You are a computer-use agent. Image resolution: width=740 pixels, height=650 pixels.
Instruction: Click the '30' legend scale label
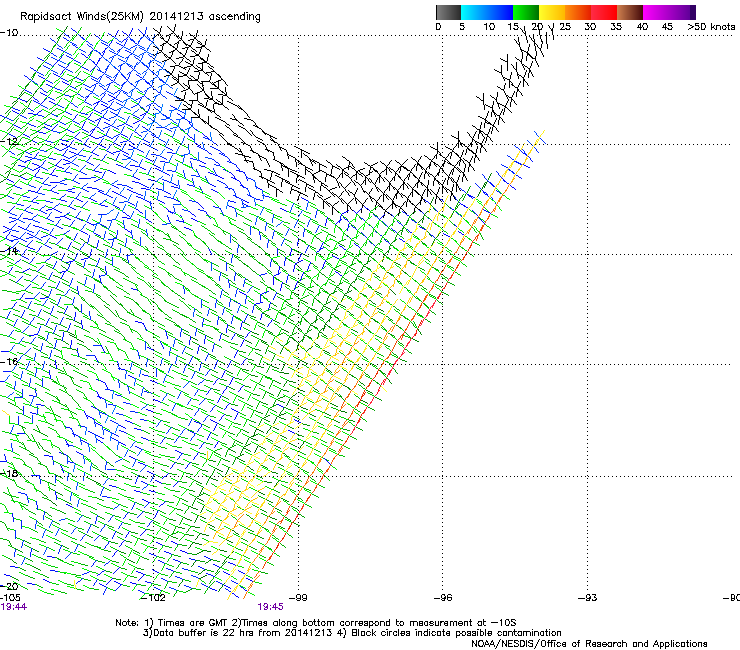[x=590, y=26]
